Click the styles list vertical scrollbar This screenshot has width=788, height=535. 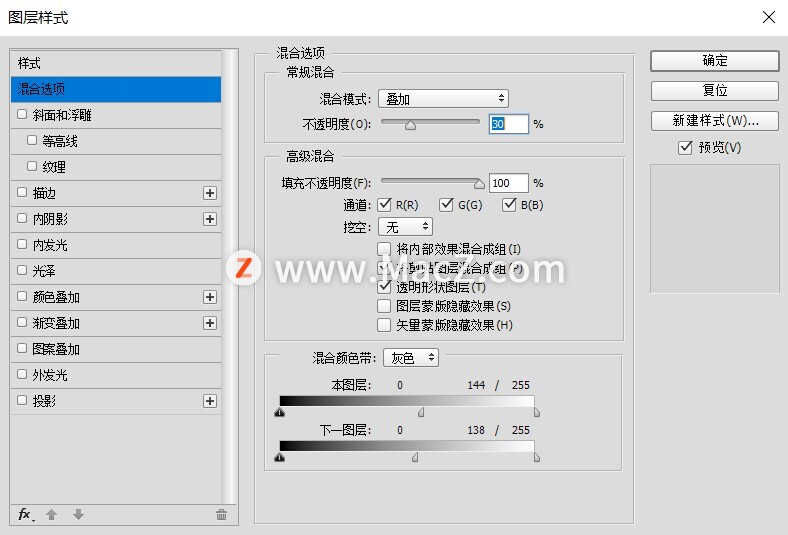pyautogui.click(x=229, y=276)
